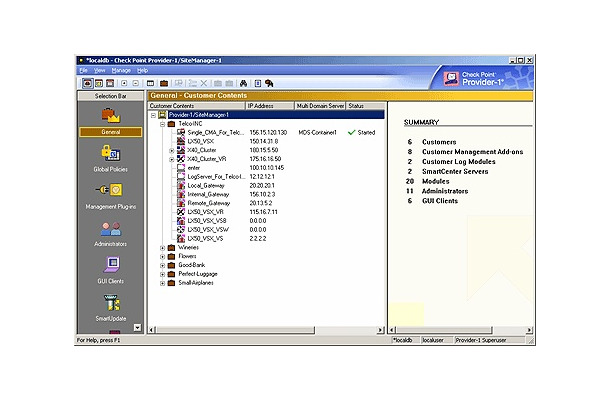Select the LX50_VSX_VS row
The height and width of the screenshot is (400, 610).
(205, 239)
